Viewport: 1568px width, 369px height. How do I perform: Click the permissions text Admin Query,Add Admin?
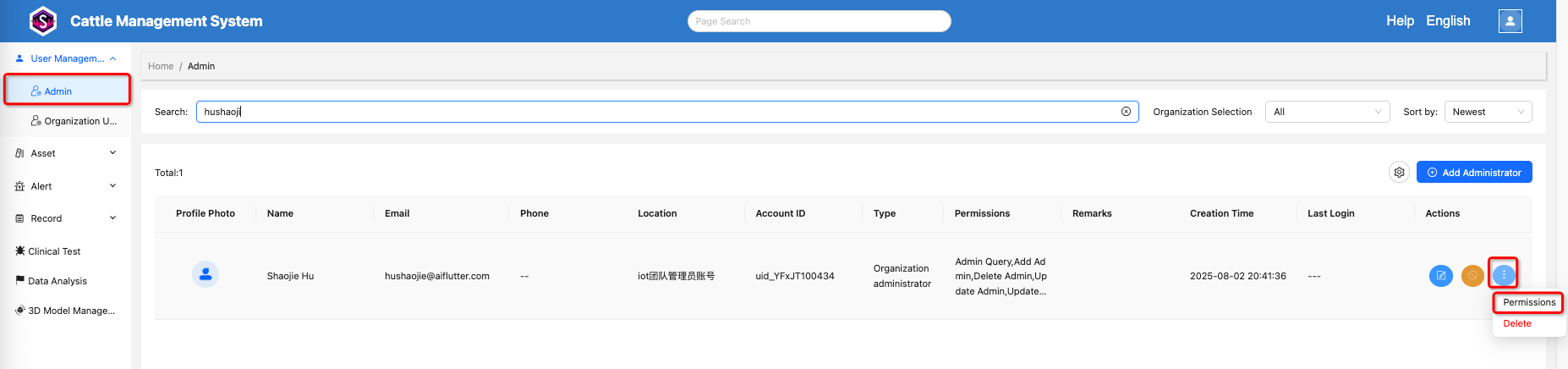click(x=1001, y=276)
